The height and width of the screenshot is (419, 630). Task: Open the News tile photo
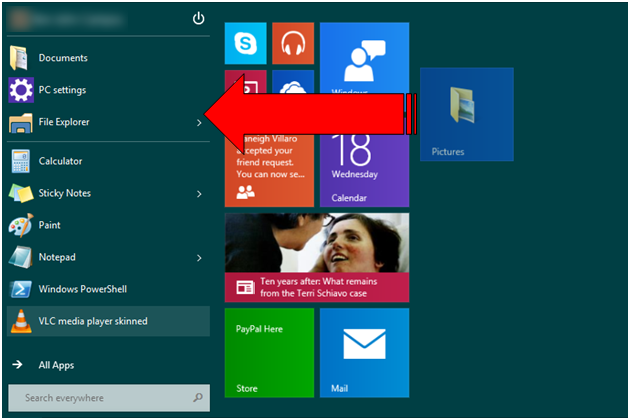317,243
